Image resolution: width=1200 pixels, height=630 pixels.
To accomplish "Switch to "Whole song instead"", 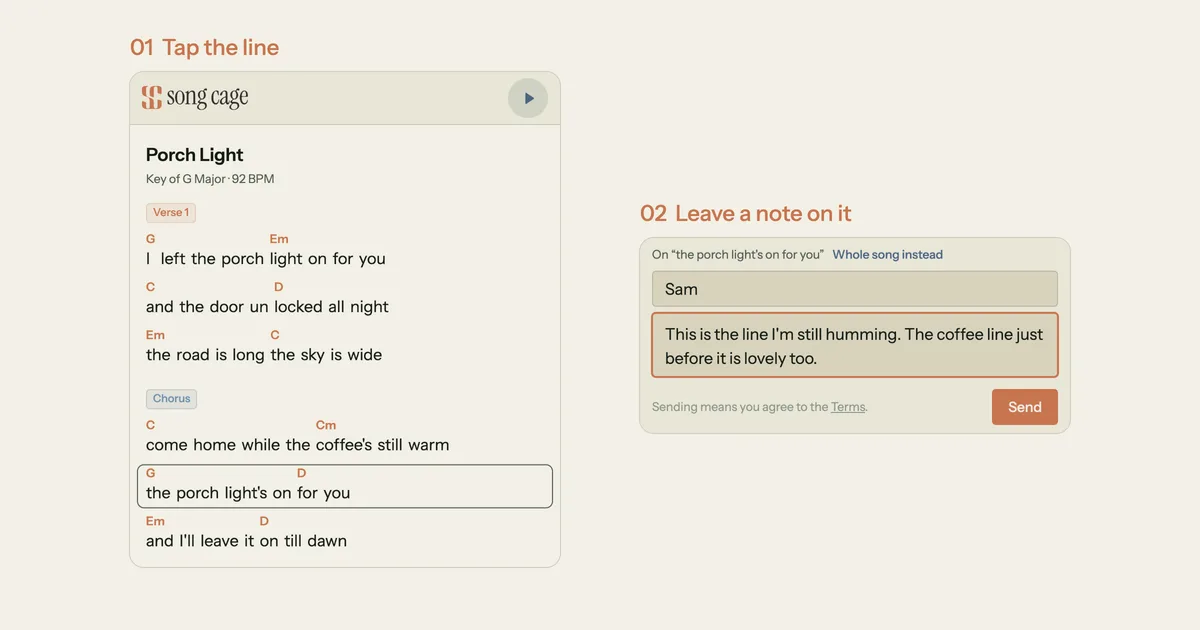I will point(888,254).
